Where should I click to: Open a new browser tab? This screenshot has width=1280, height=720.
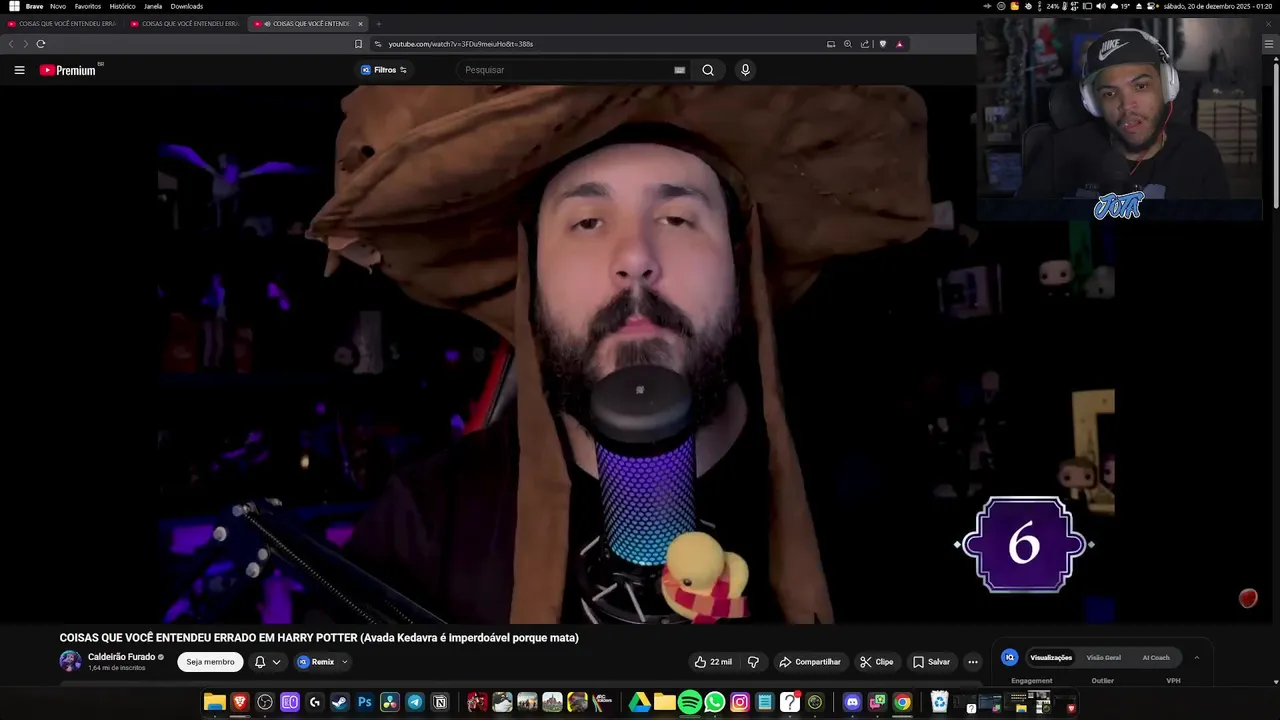point(378,24)
